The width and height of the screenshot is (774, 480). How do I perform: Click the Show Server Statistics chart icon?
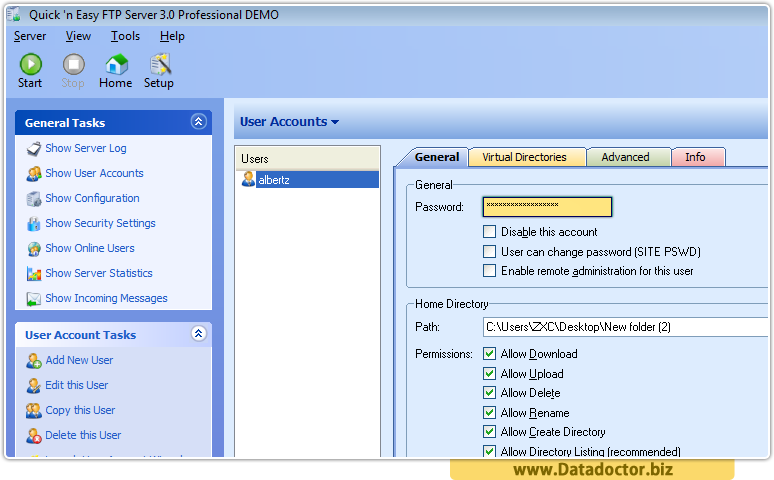point(34,274)
